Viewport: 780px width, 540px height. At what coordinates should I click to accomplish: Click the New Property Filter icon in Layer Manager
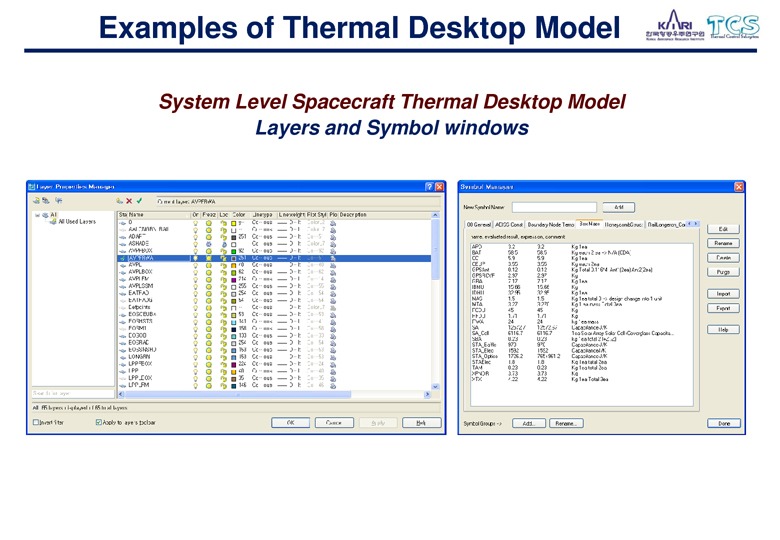click(36, 200)
